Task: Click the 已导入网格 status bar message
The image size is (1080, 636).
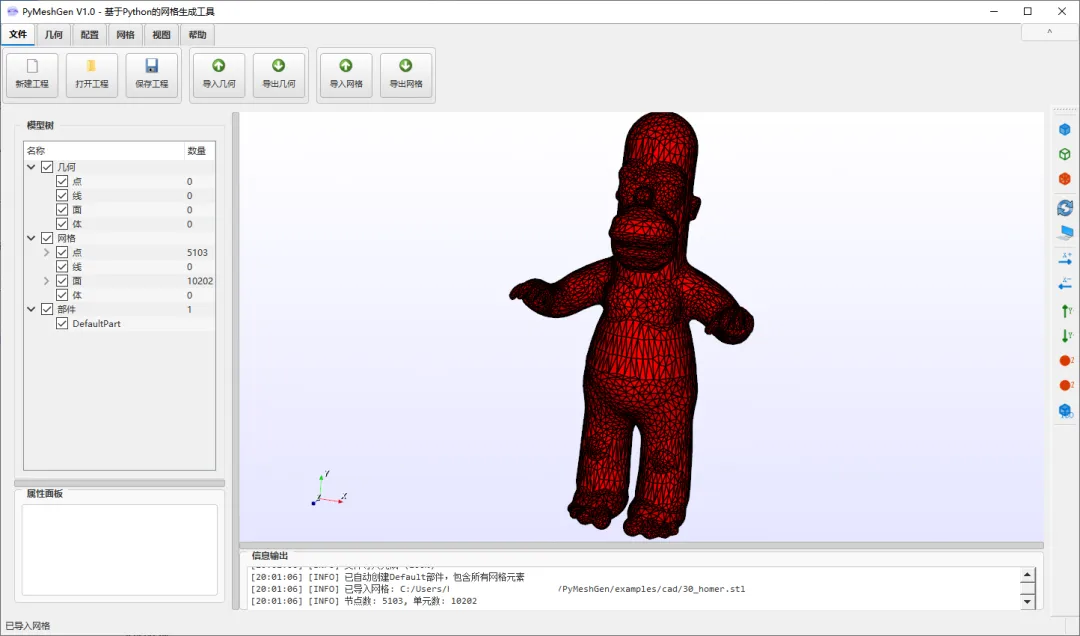Action: coord(28,626)
